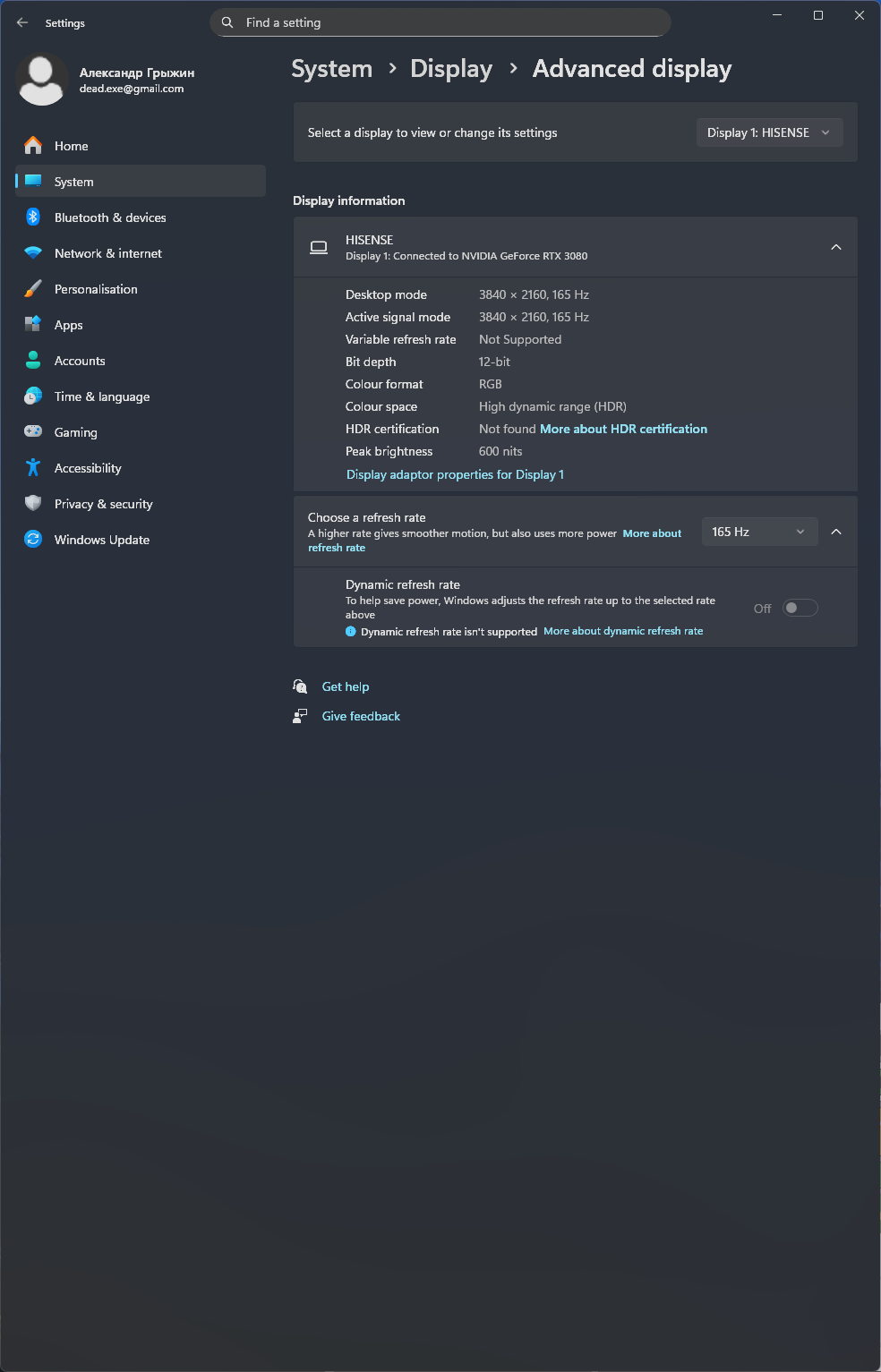Open the Display 1: HISENSE dropdown
The height and width of the screenshot is (1372, 881).
click(769, 132)
